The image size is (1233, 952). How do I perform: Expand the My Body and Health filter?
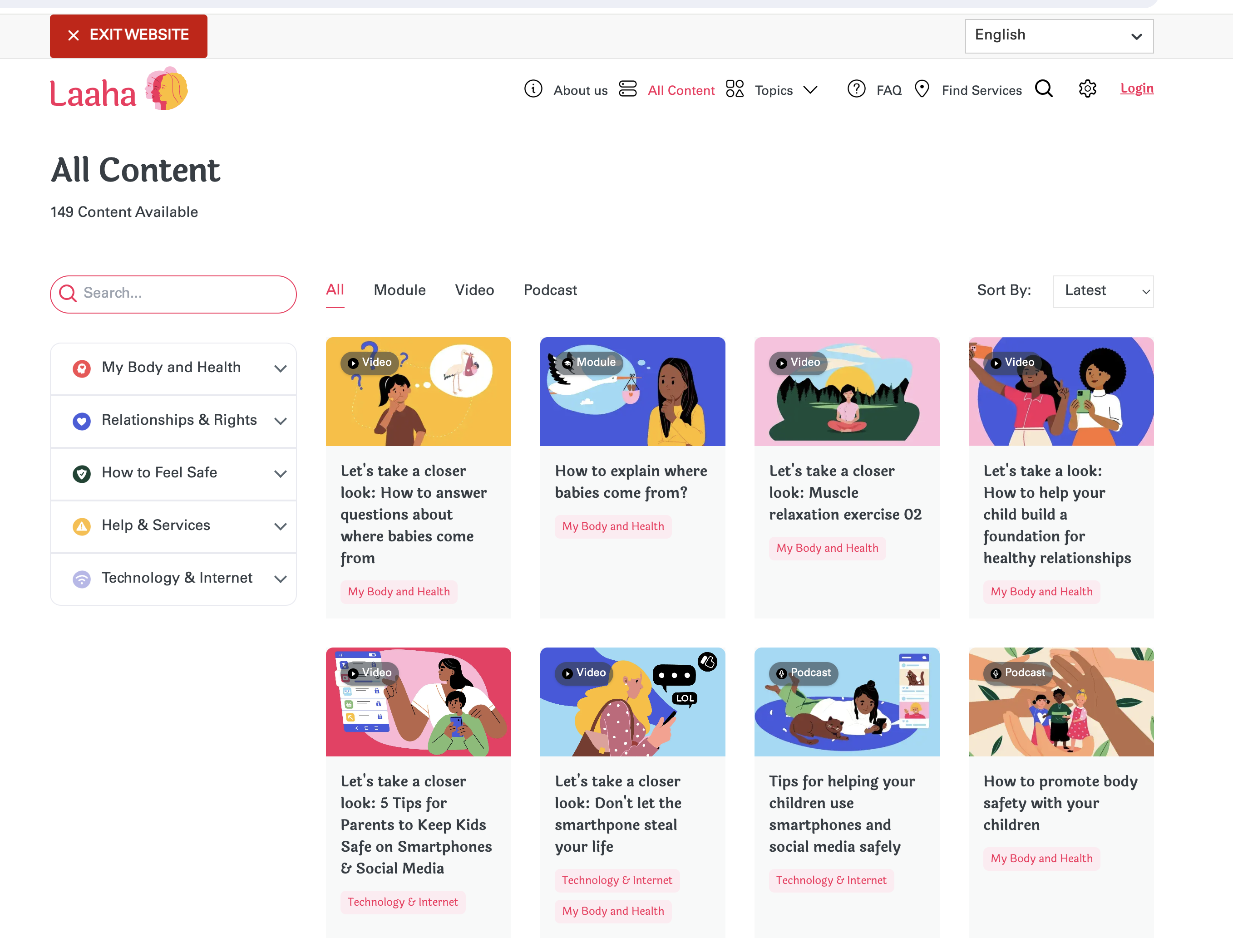(x=280, y=368)
